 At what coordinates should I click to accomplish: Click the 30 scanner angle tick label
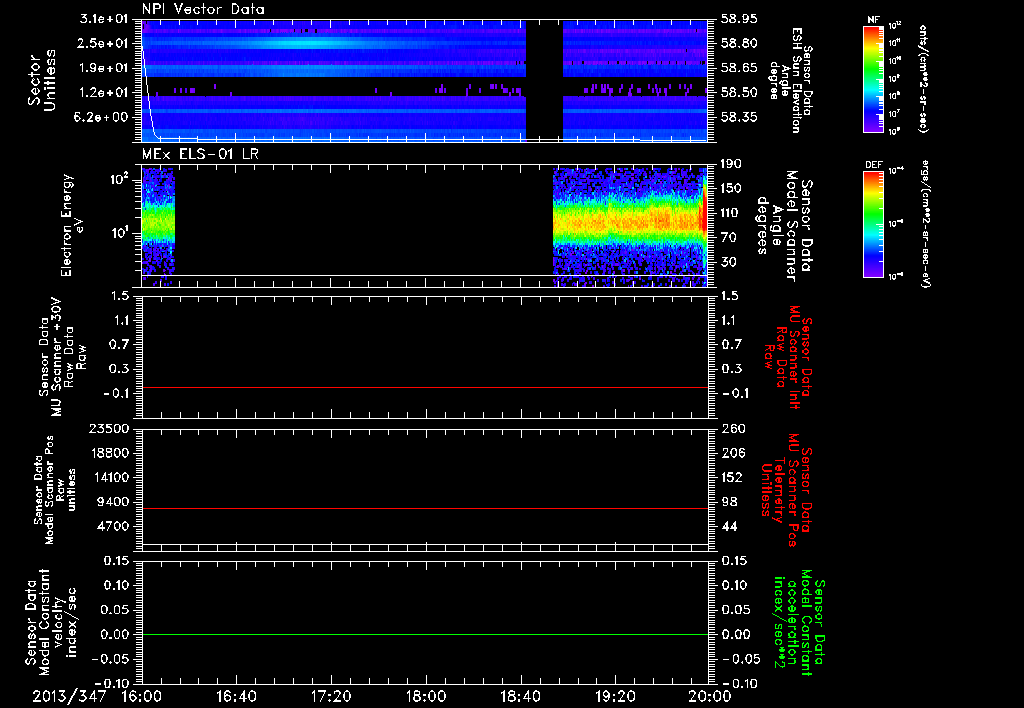(728, 262)
